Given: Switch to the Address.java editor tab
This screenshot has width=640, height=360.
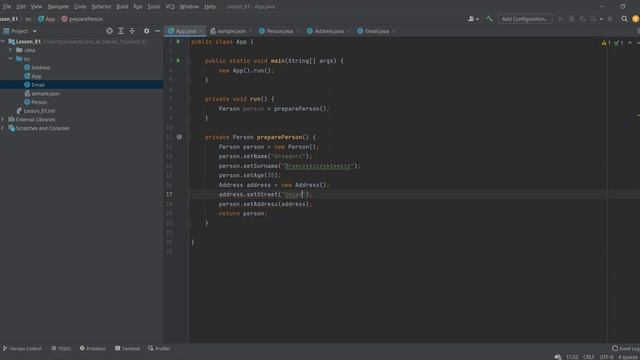Looking at the screenshot, I should pos(329,31).
